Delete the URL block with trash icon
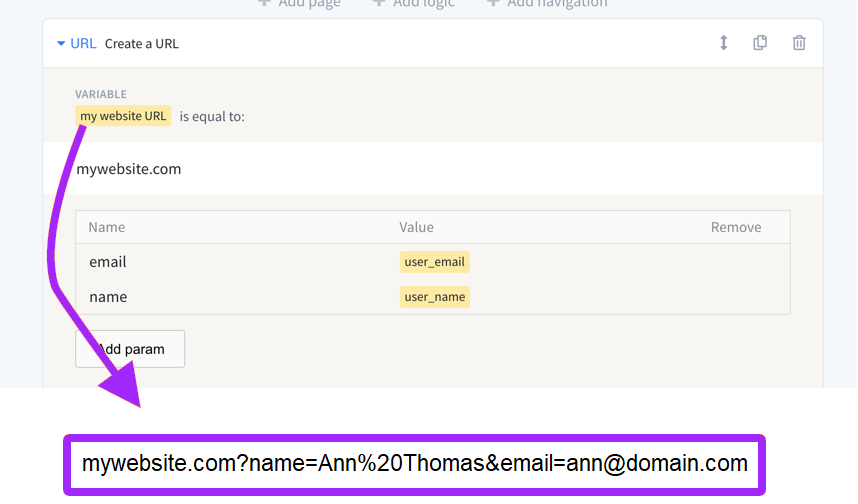This screenshot has width=858, height=504. coord(799,43)
